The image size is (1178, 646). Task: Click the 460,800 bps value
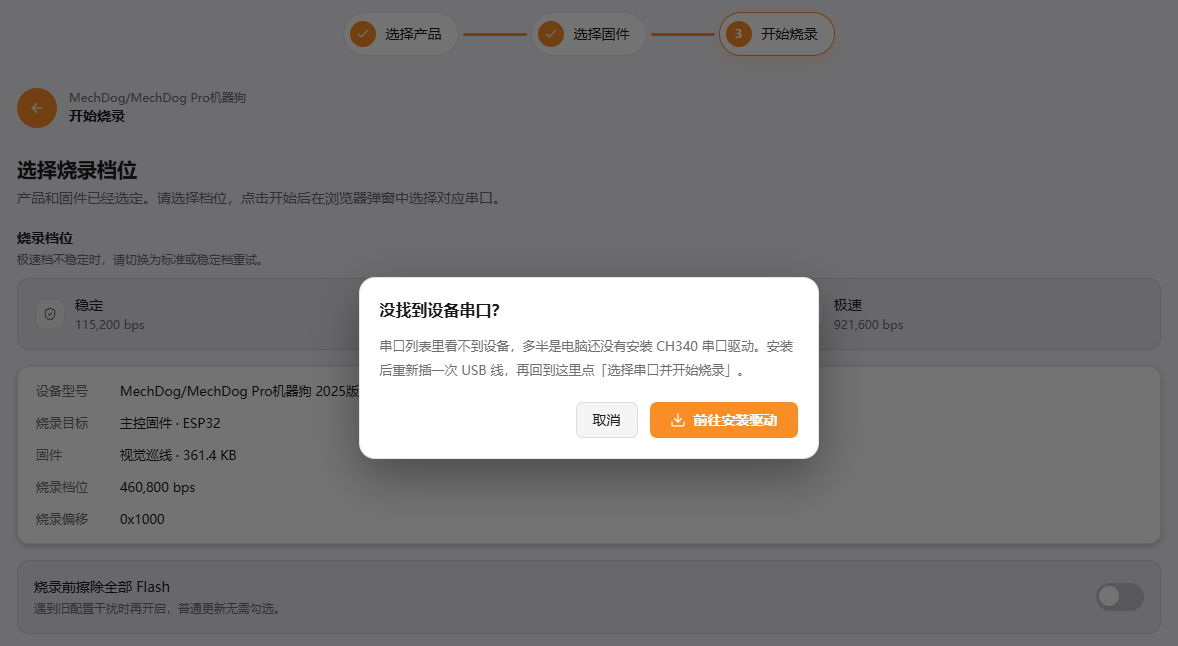tap(158, 487)
